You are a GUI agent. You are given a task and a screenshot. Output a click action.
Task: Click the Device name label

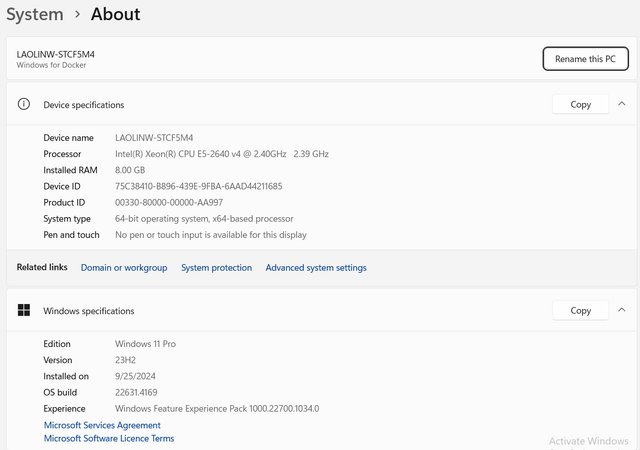(x=69, y=138)
